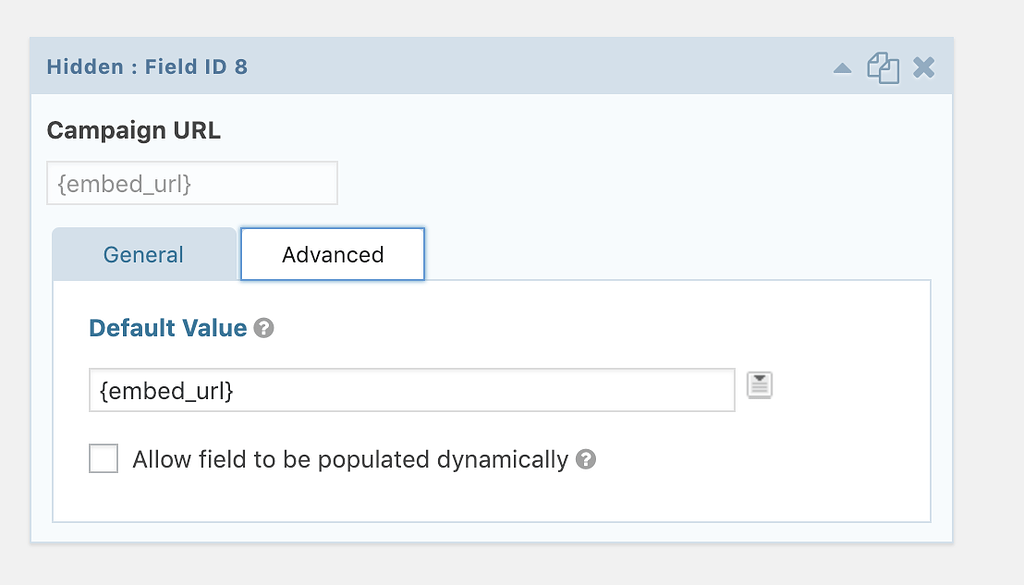View Default Value help tooltip

[x=263, y=327]
